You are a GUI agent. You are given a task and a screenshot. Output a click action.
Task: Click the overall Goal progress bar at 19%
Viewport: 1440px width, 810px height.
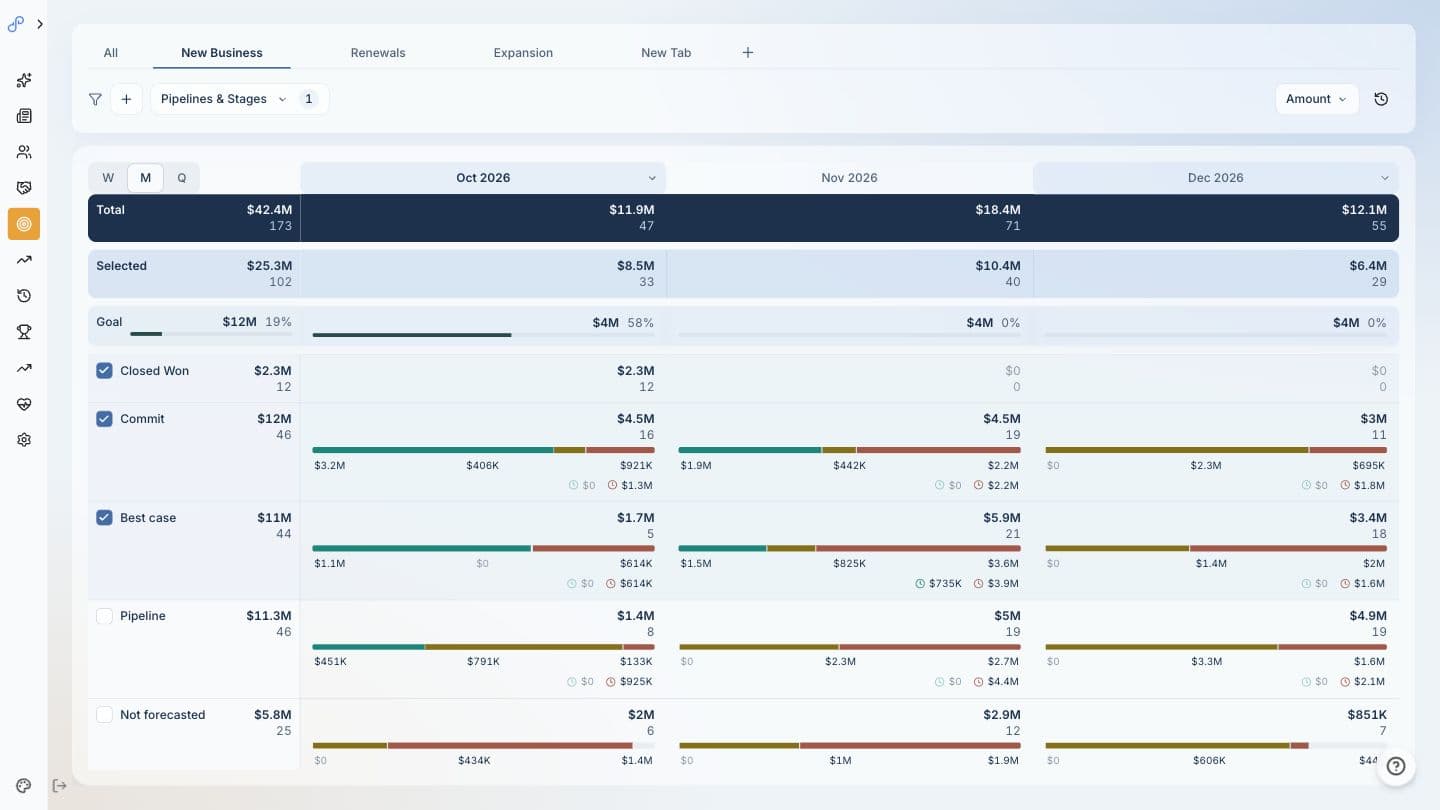click(210, 334)
